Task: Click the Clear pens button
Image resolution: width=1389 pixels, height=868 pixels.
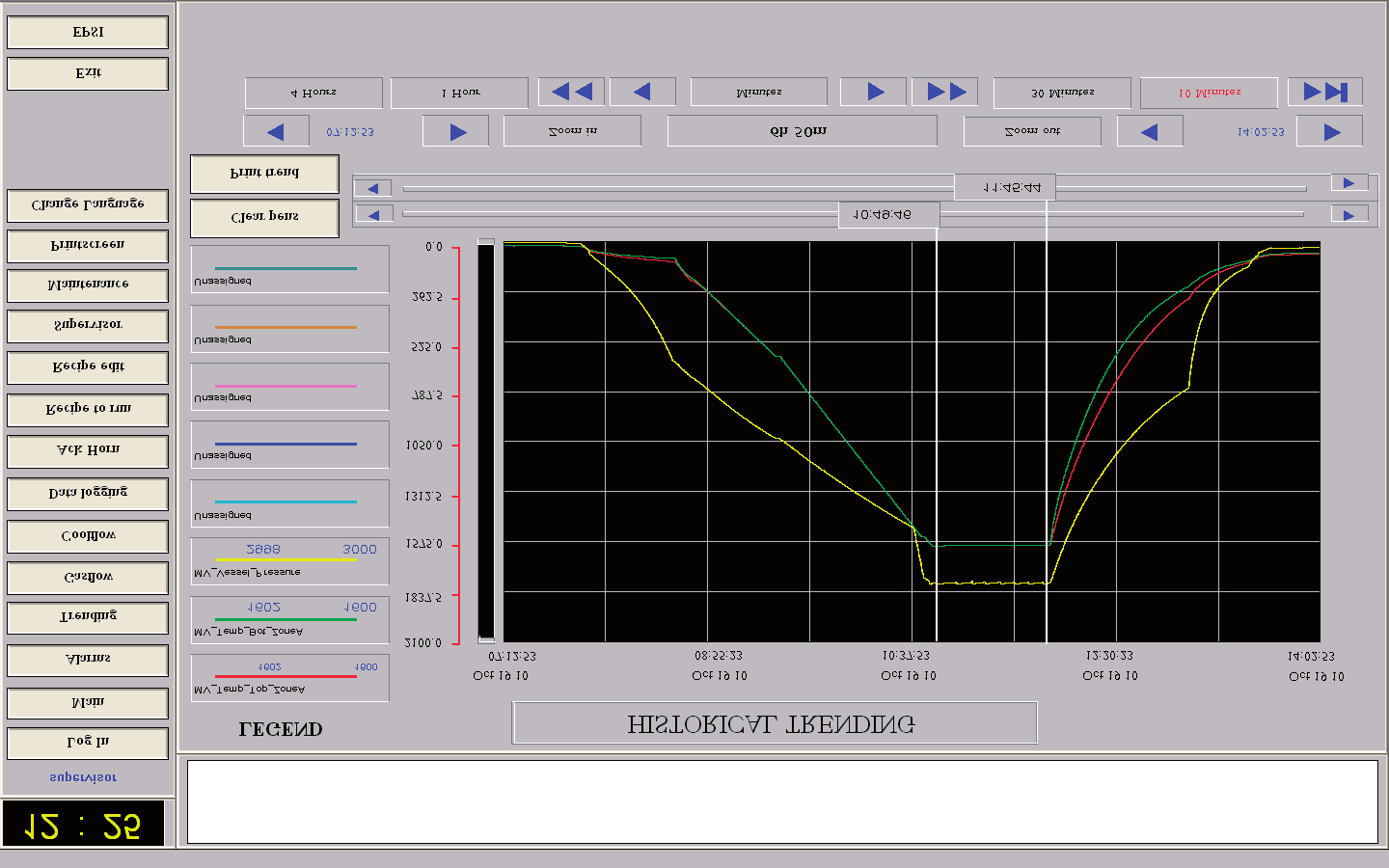Action: click(264, 218)
